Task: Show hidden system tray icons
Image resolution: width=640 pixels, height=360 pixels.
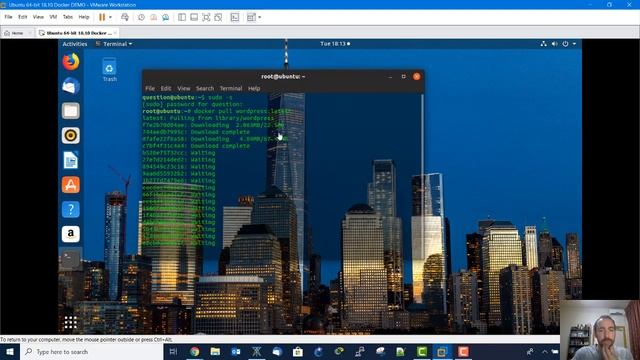Action: (x=545, y=351)
